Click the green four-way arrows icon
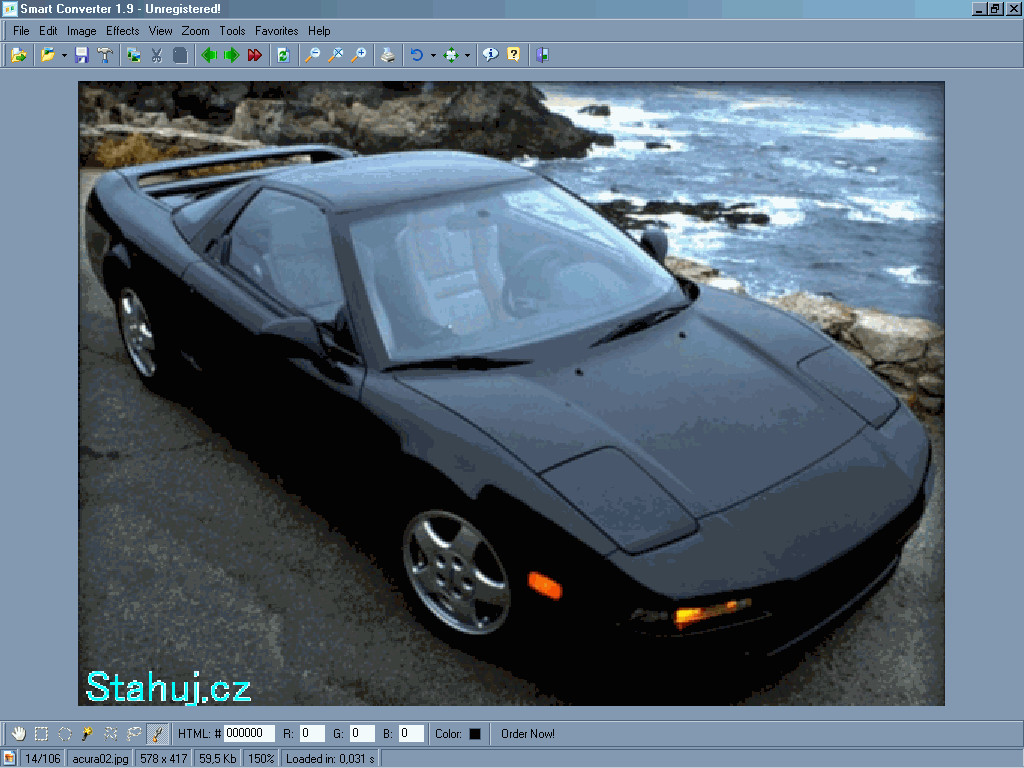Screen dimensions: 1024x768 pos(451,56)
